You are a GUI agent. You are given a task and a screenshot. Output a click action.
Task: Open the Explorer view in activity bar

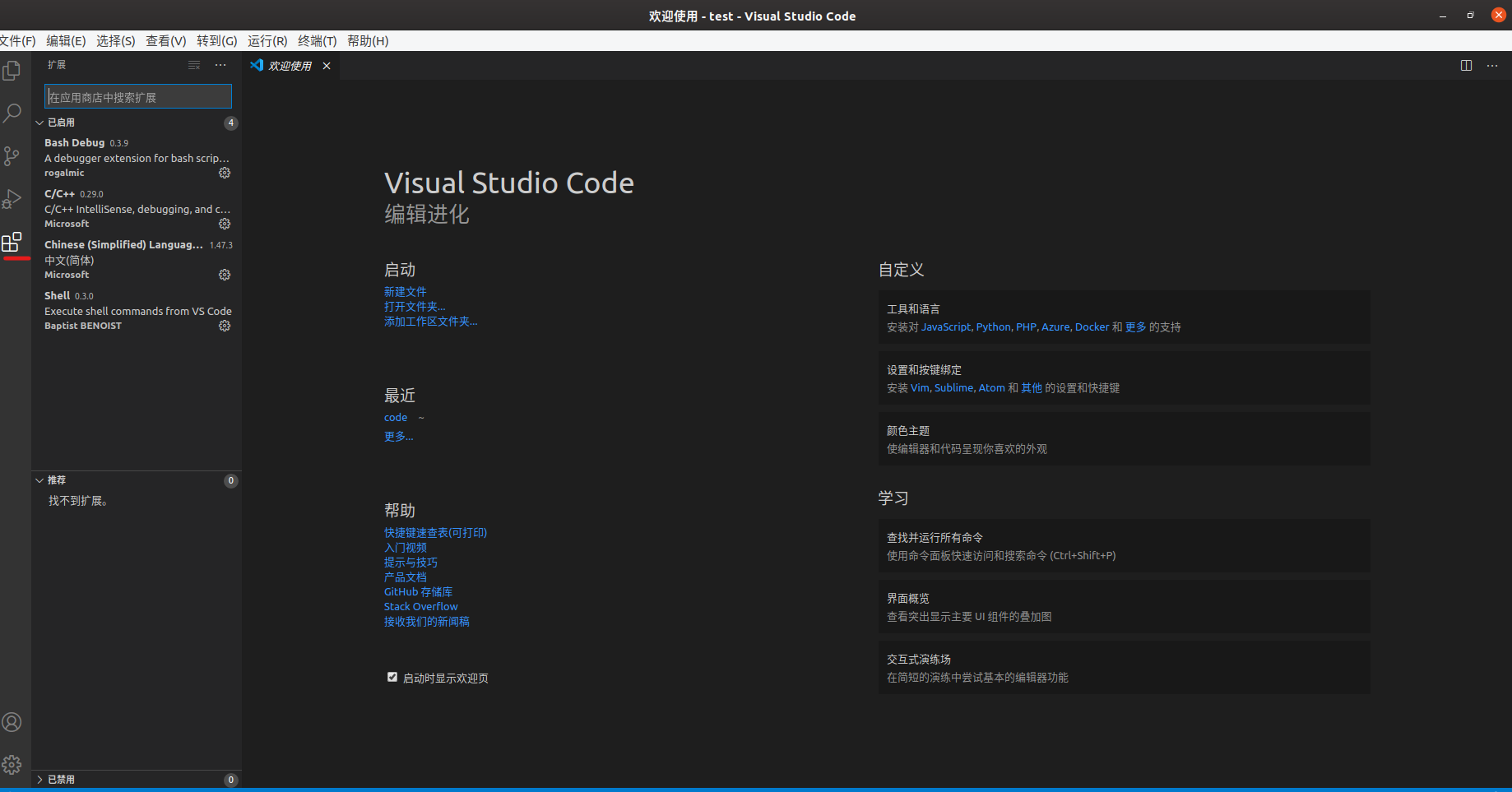[12, 72]
